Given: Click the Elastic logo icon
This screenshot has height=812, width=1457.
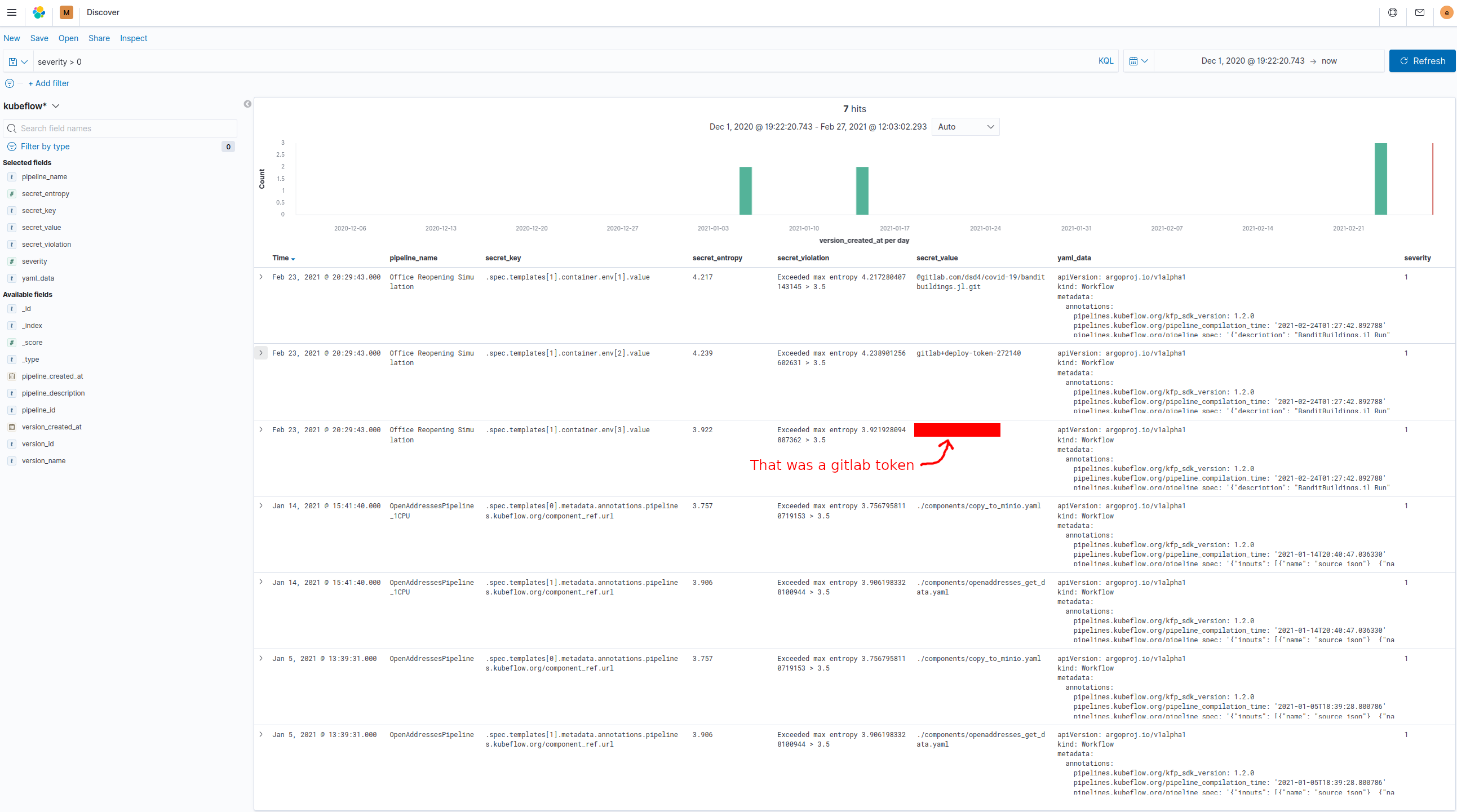Looking at the screenshot, I should pyautogui.click(x=39, y=12).
